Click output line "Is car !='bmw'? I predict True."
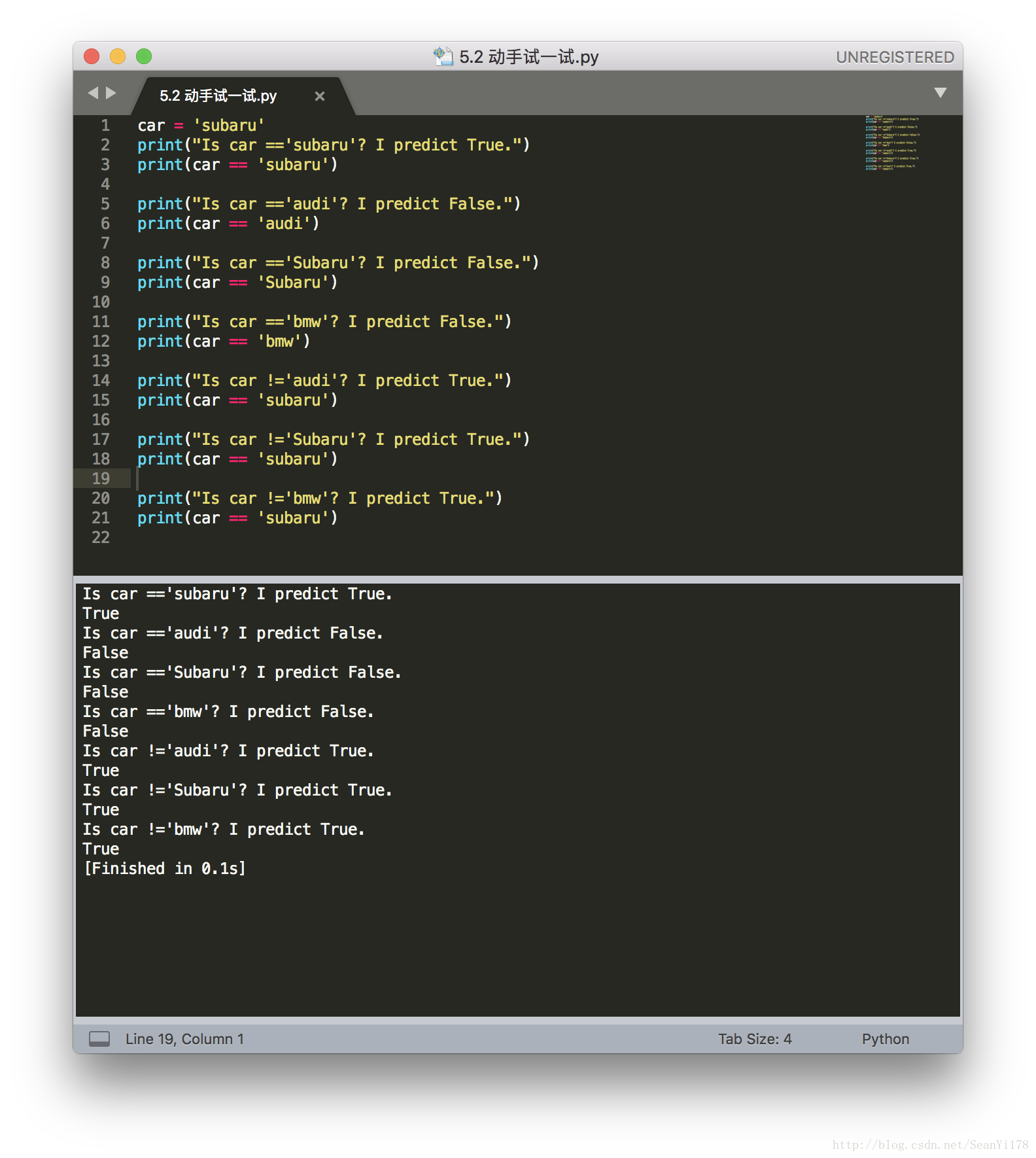This screenshot has width=1036, height=1158. [224, 829]
